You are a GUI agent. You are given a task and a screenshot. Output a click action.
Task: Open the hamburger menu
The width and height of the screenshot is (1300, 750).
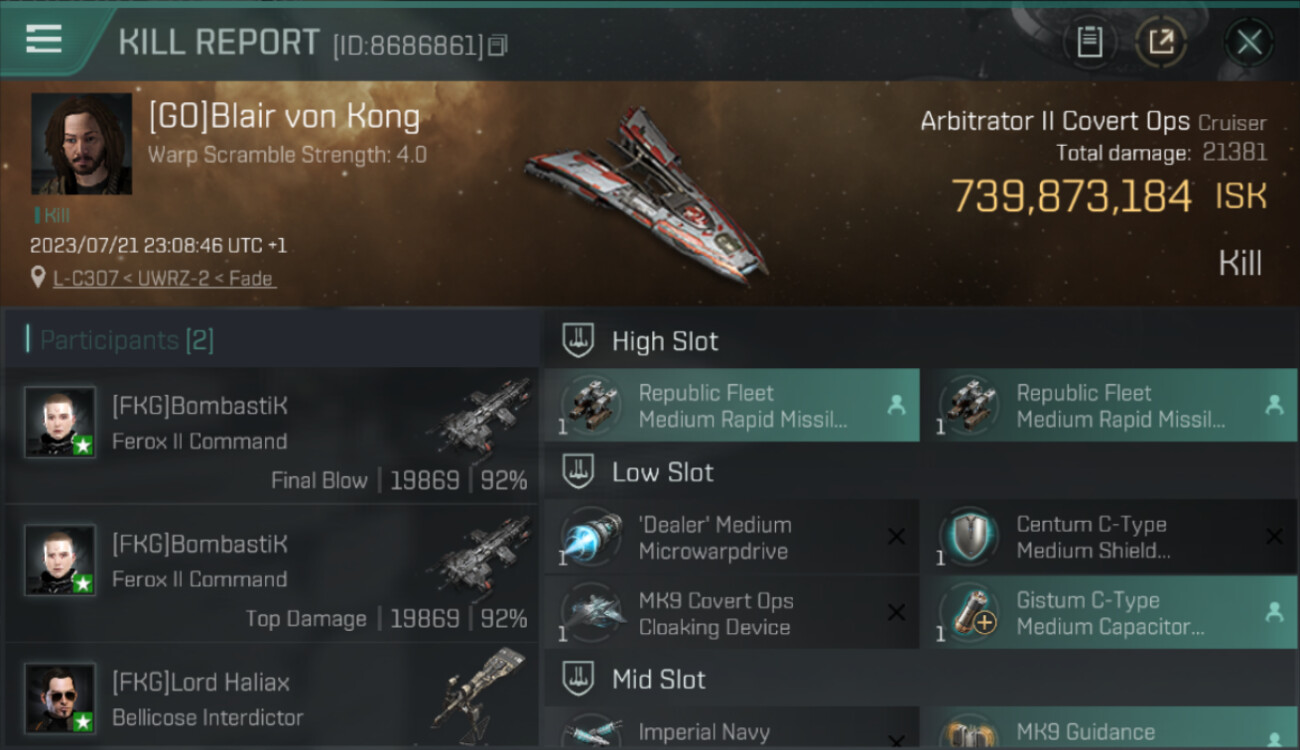pos(44,40)
